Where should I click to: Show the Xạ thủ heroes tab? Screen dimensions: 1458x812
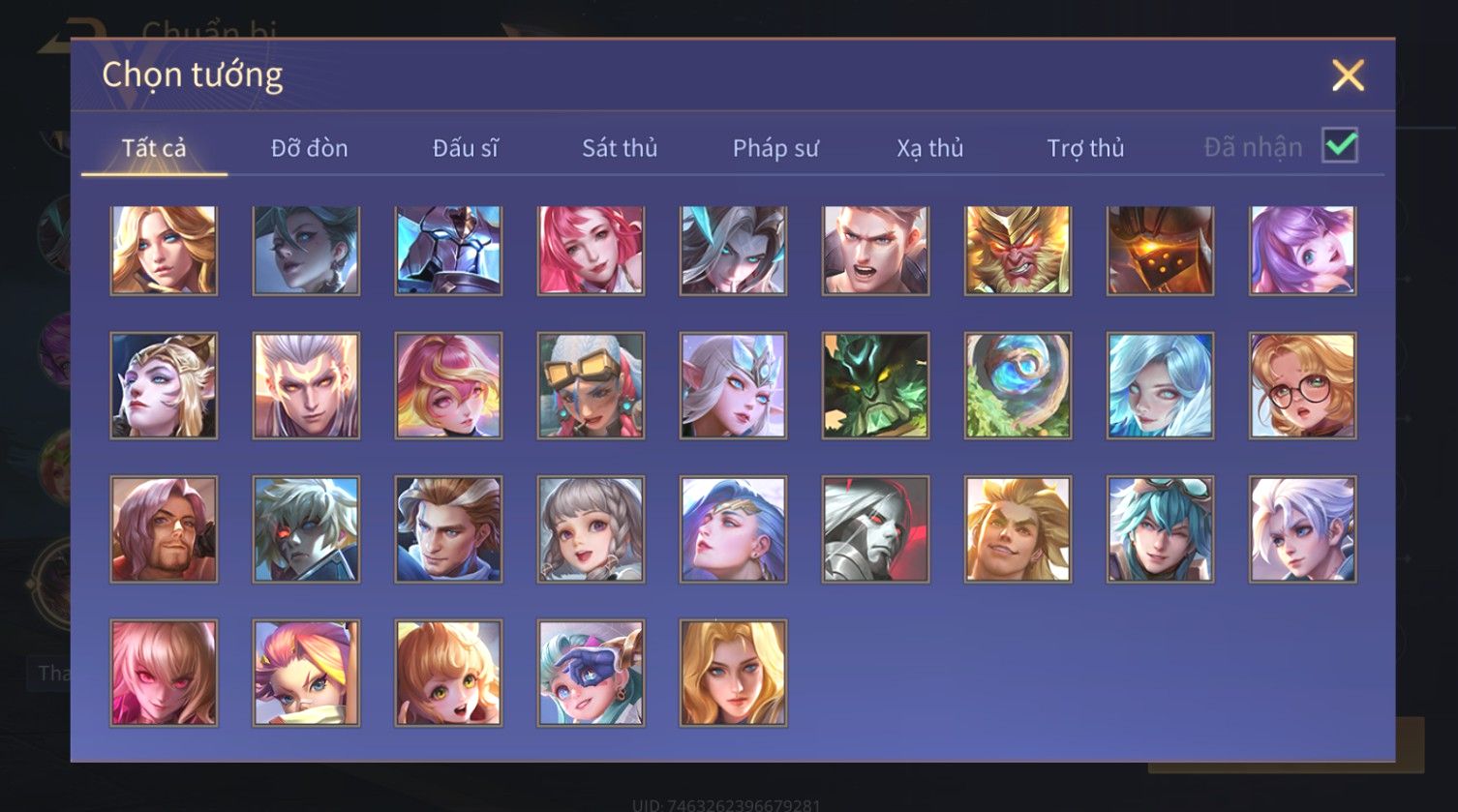(930, 148)
